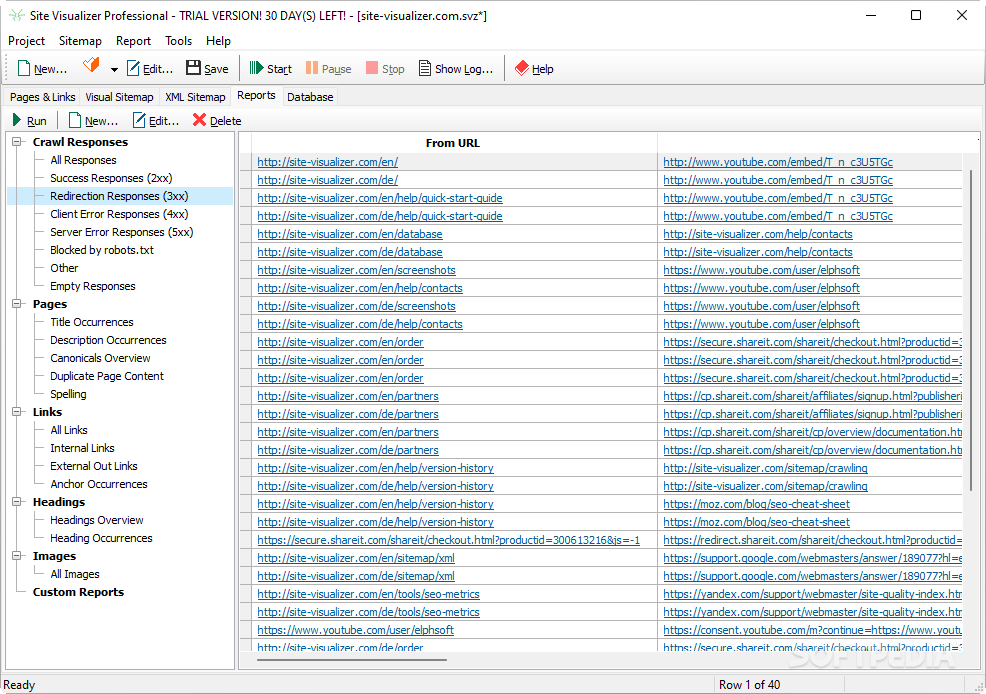Click the Site Visualizer app icon in the title bar
Screen dimensions: 986x694
coord(17,15)
